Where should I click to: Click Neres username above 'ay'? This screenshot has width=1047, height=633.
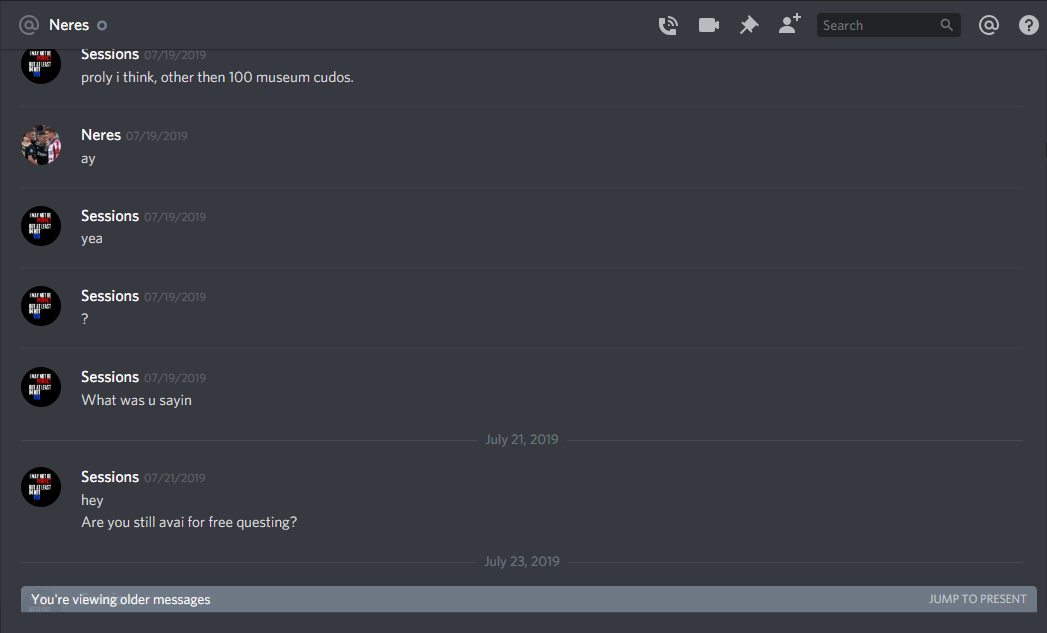click(x=101, y=135)
